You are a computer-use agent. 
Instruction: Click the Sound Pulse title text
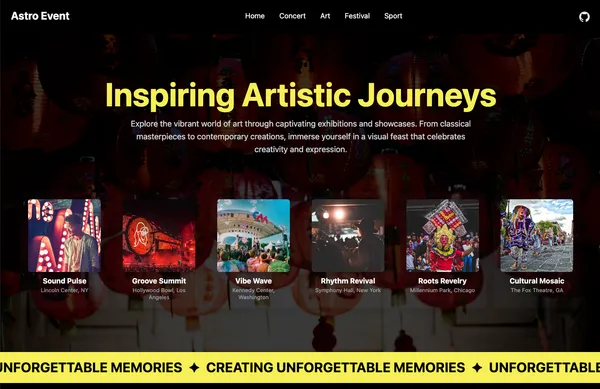tap(64, 281)
